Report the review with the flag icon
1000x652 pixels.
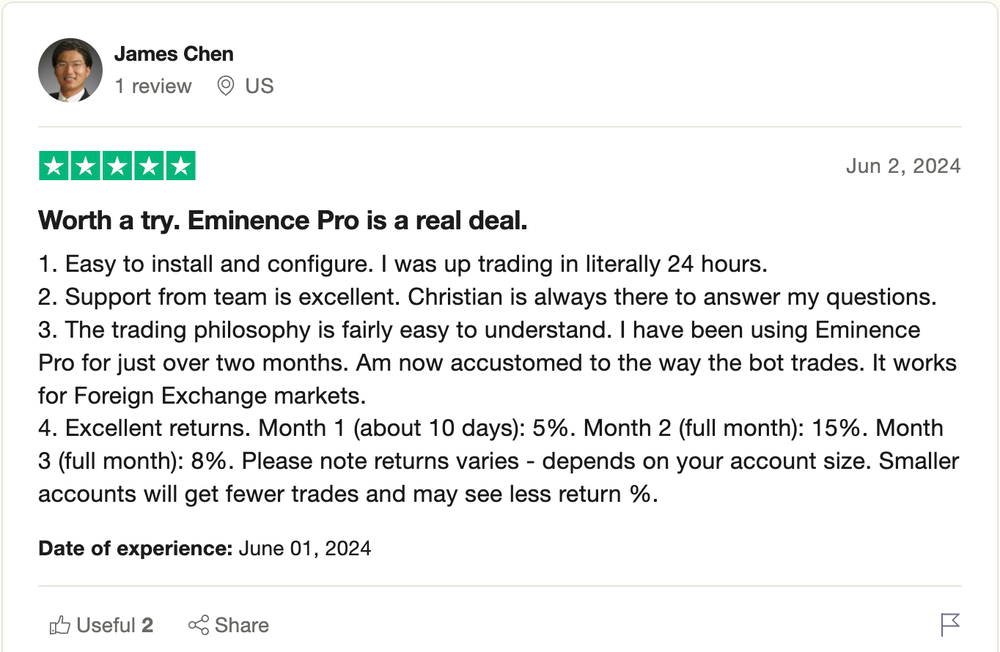coord(950,625)
